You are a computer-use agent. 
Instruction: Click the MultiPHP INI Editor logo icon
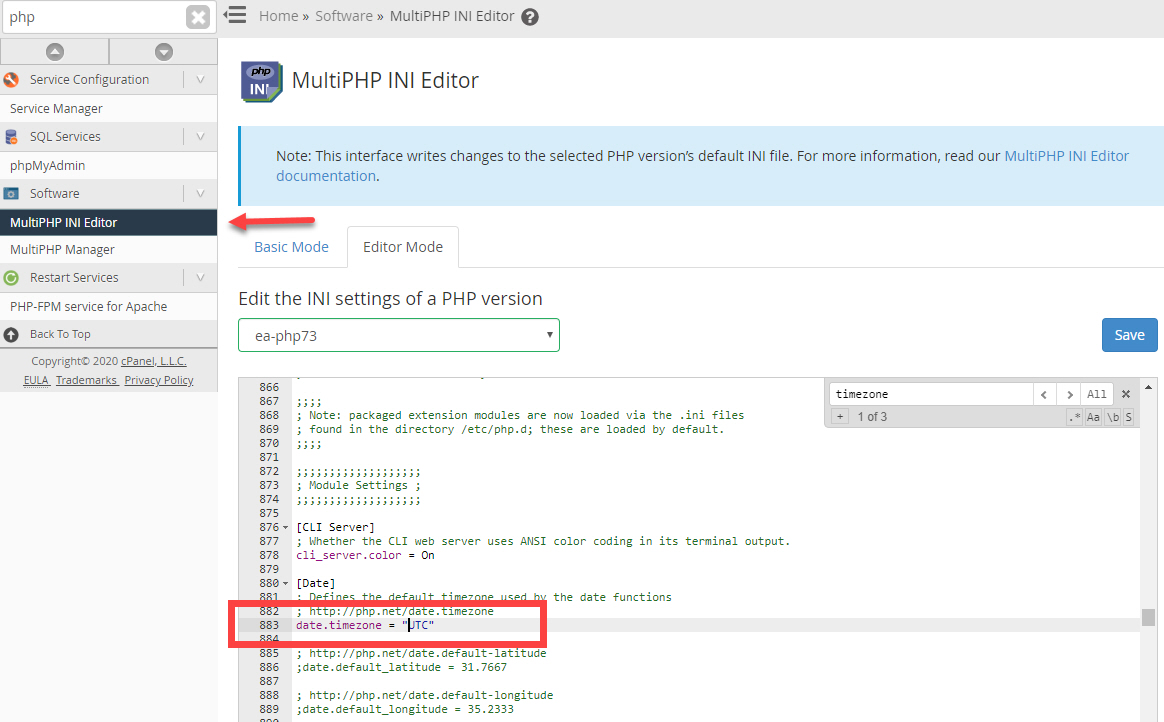coord(261,81)
